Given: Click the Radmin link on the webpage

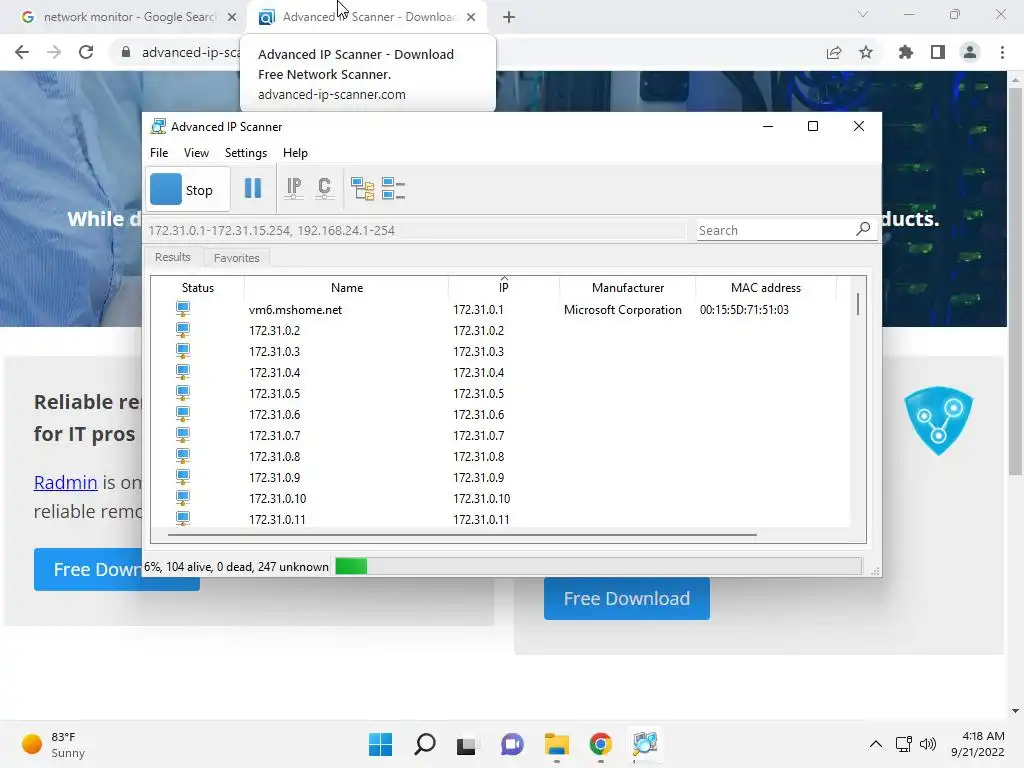Looking at the screenshot, I should [x=65, y=482].
